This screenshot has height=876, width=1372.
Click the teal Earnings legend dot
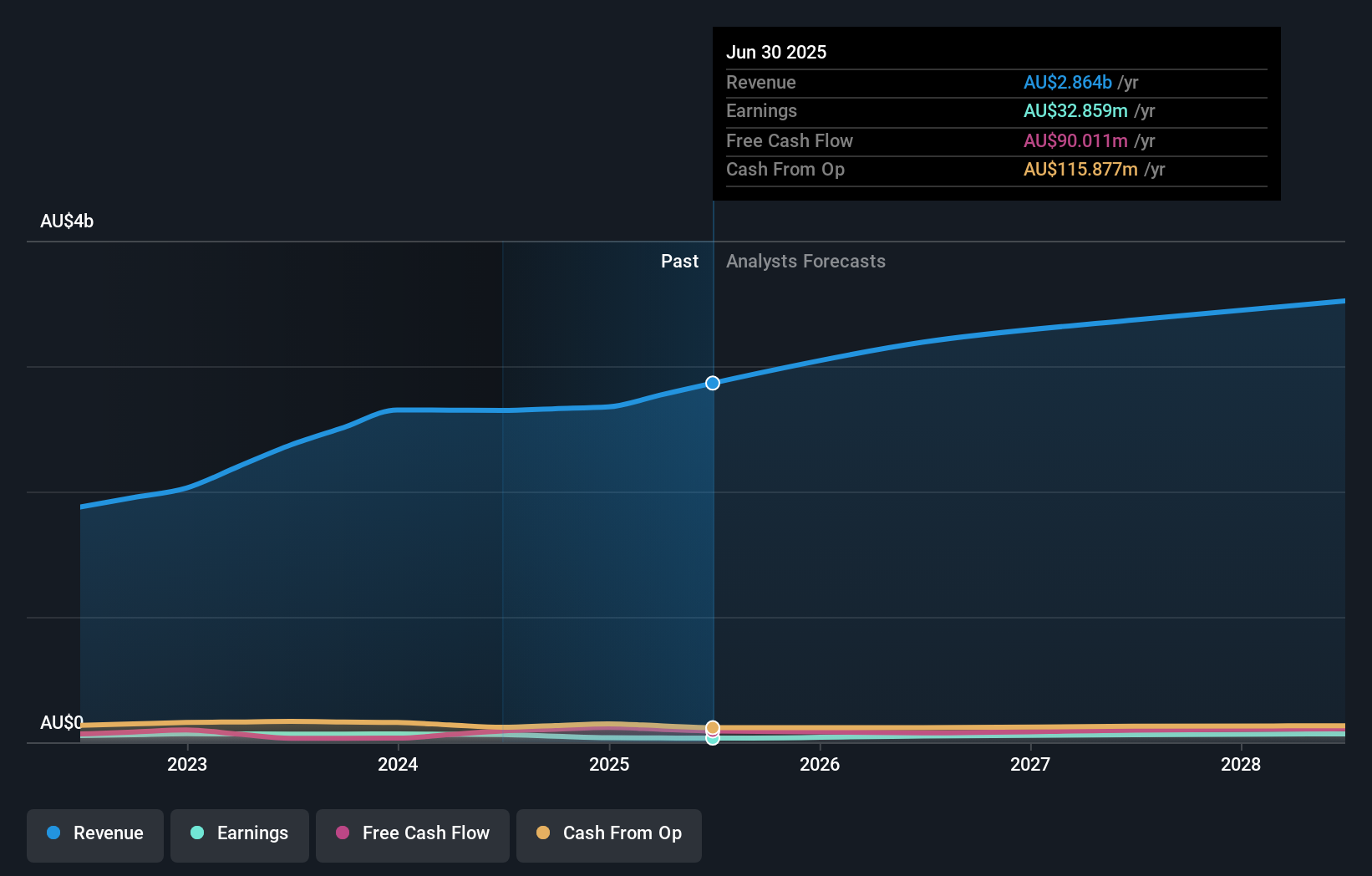coord(196,833)
